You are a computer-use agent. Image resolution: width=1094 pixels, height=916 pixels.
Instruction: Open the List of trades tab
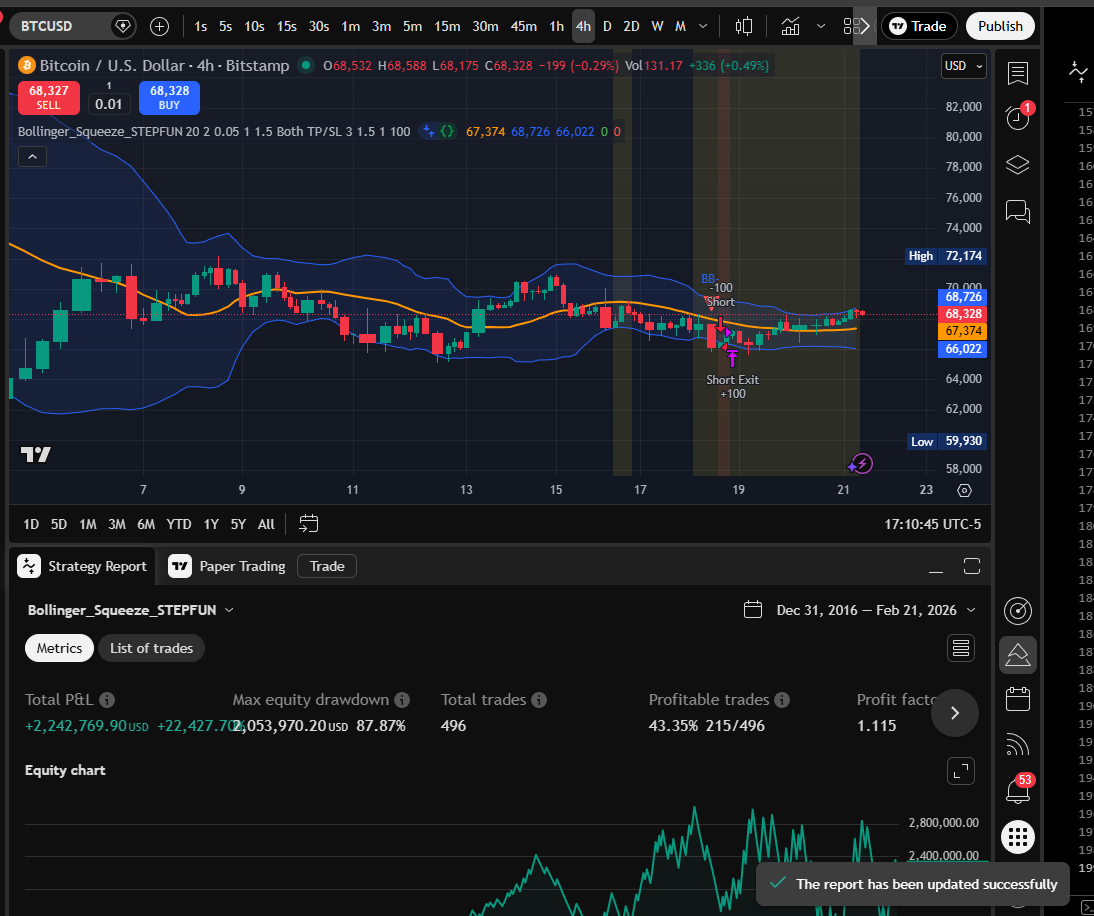[151, 648]
